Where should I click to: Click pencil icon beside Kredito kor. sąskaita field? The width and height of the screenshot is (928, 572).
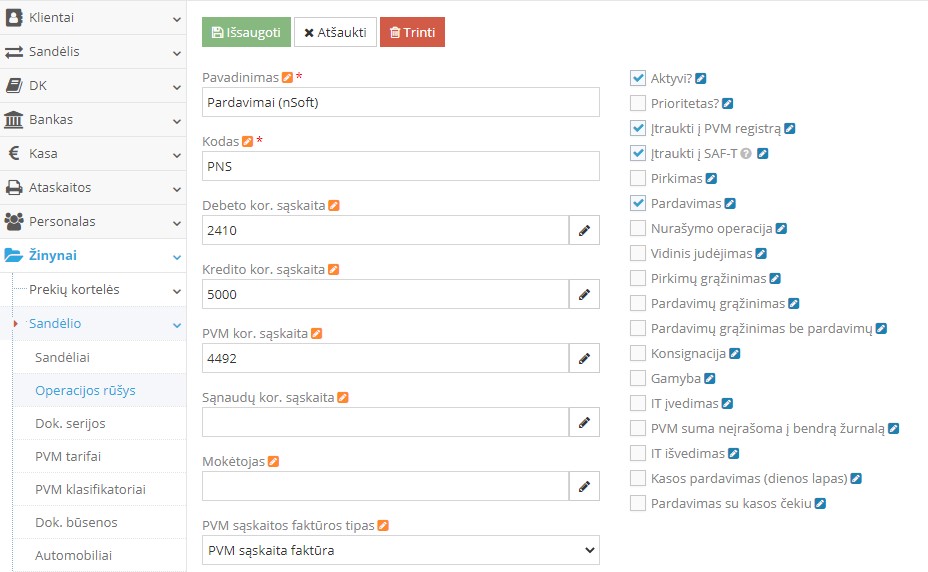coord(584,295)
